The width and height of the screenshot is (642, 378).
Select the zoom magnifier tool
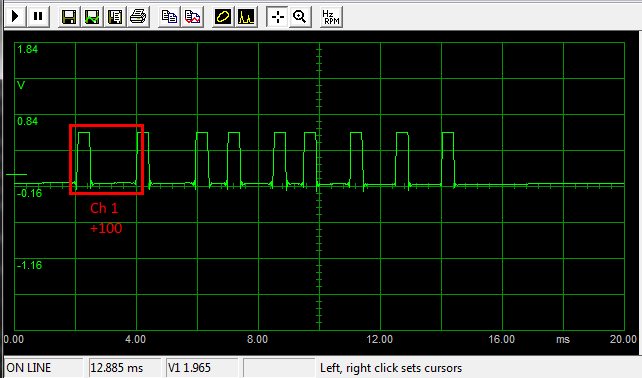pyautogui.click(x=300, y=17)
